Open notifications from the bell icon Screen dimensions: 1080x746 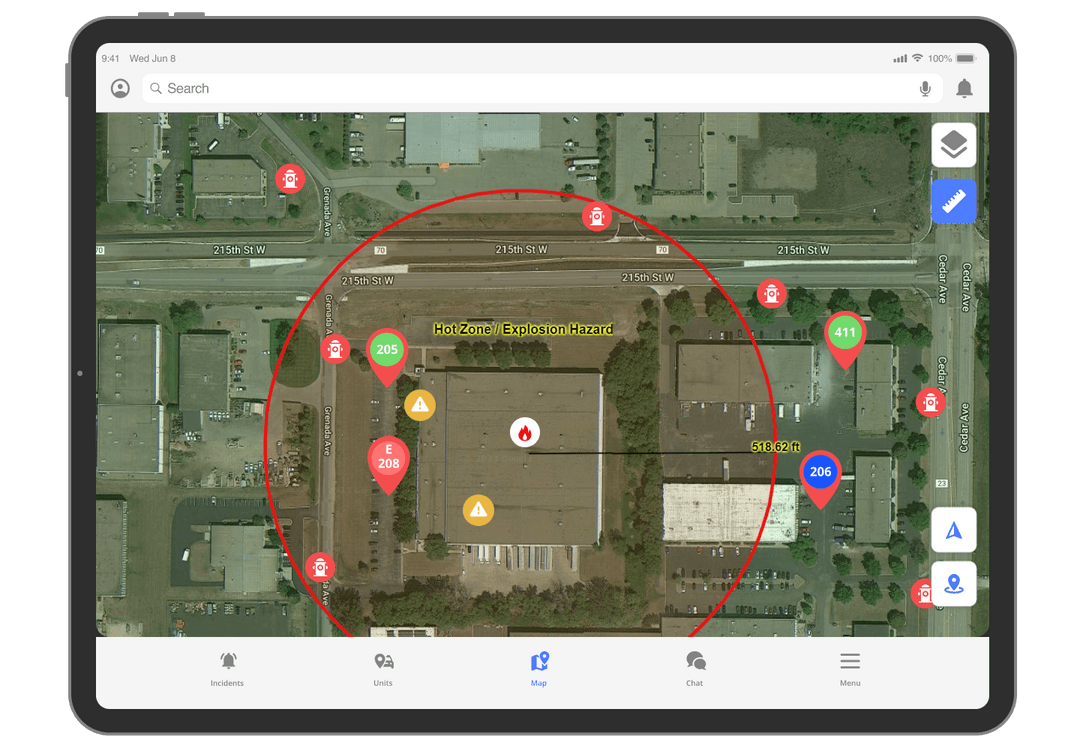[964, 88]
